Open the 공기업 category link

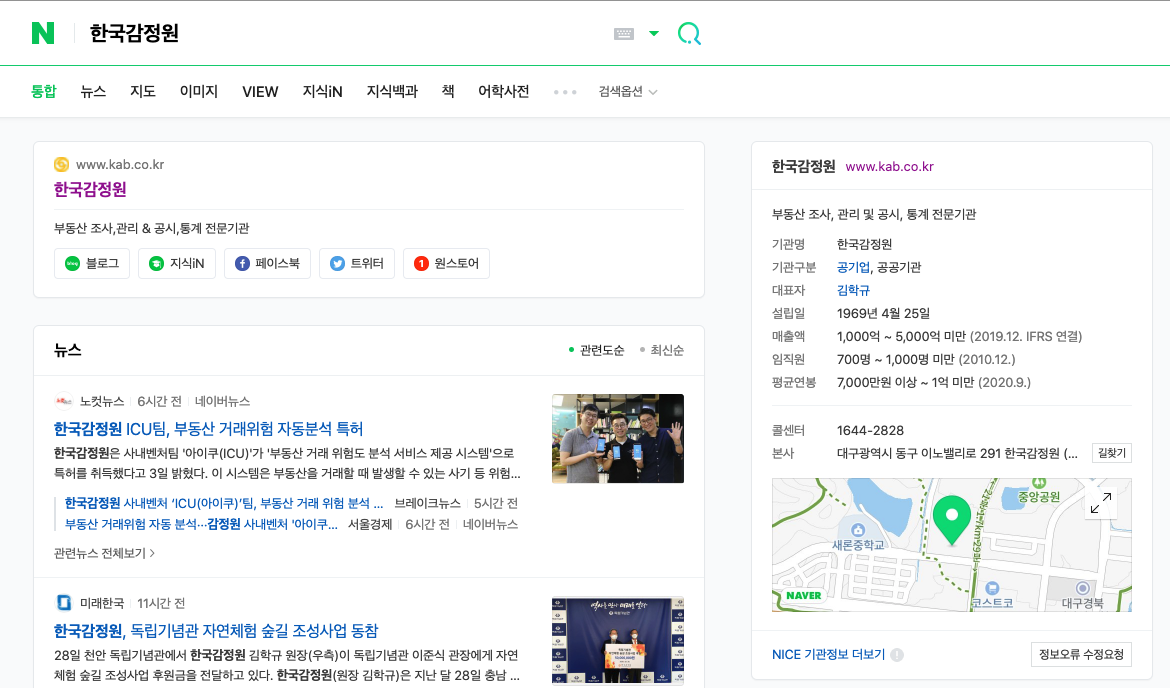pyautogui.click(x=854, y=267)
